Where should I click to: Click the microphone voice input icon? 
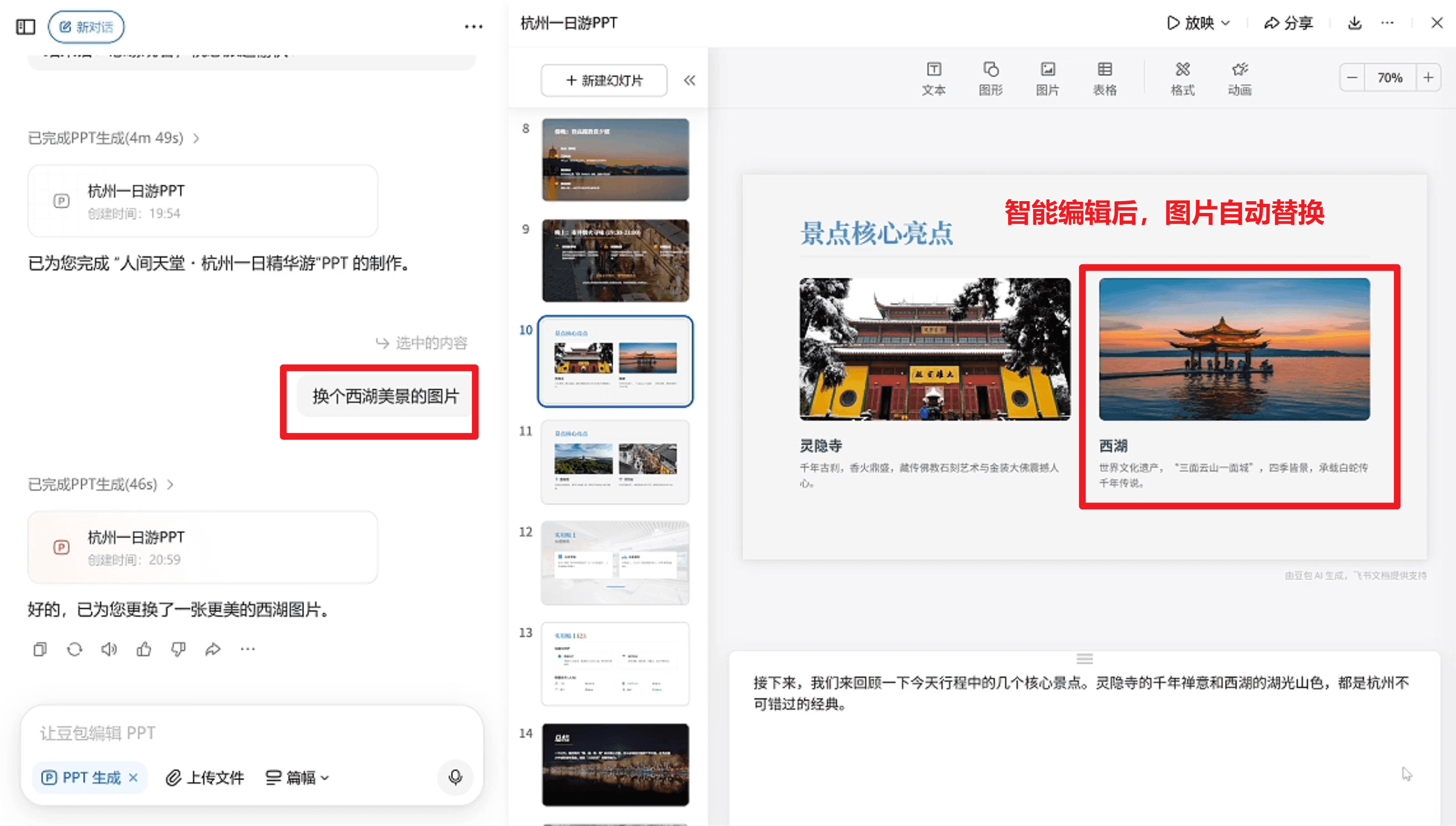(x=455, y=777)
